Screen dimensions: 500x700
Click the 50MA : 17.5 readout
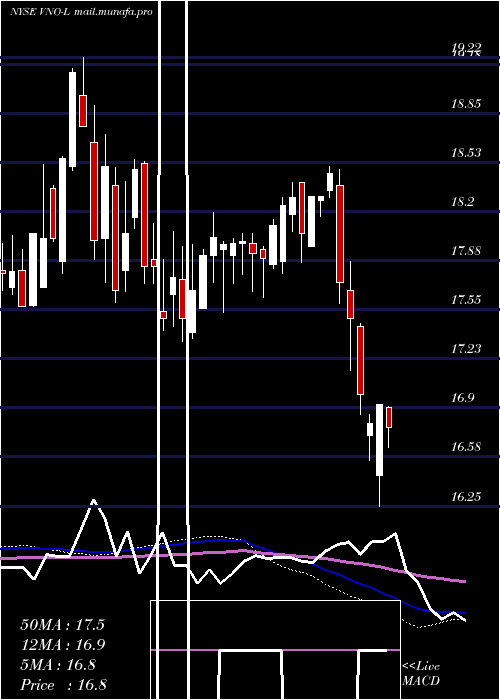click(62, 625)
